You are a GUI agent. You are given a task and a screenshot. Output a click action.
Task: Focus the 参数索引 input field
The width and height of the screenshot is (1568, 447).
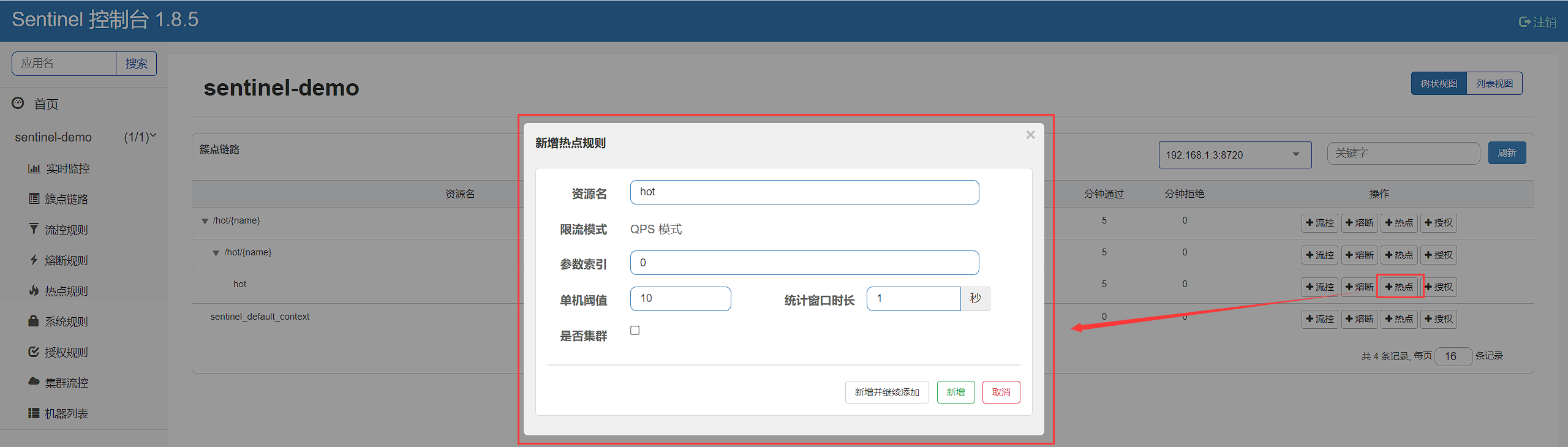point(804,263)
